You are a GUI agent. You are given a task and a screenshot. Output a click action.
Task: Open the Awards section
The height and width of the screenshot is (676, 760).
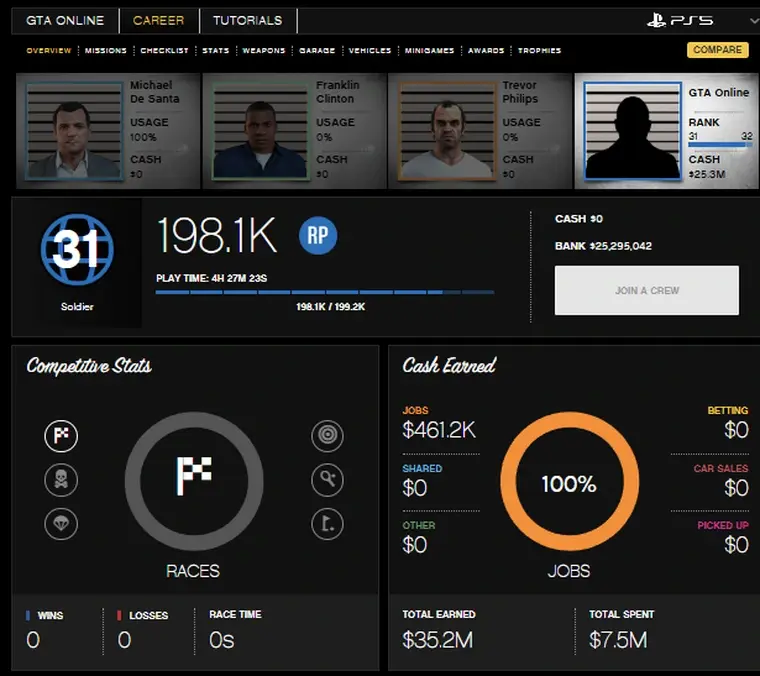tap(486, 50)
